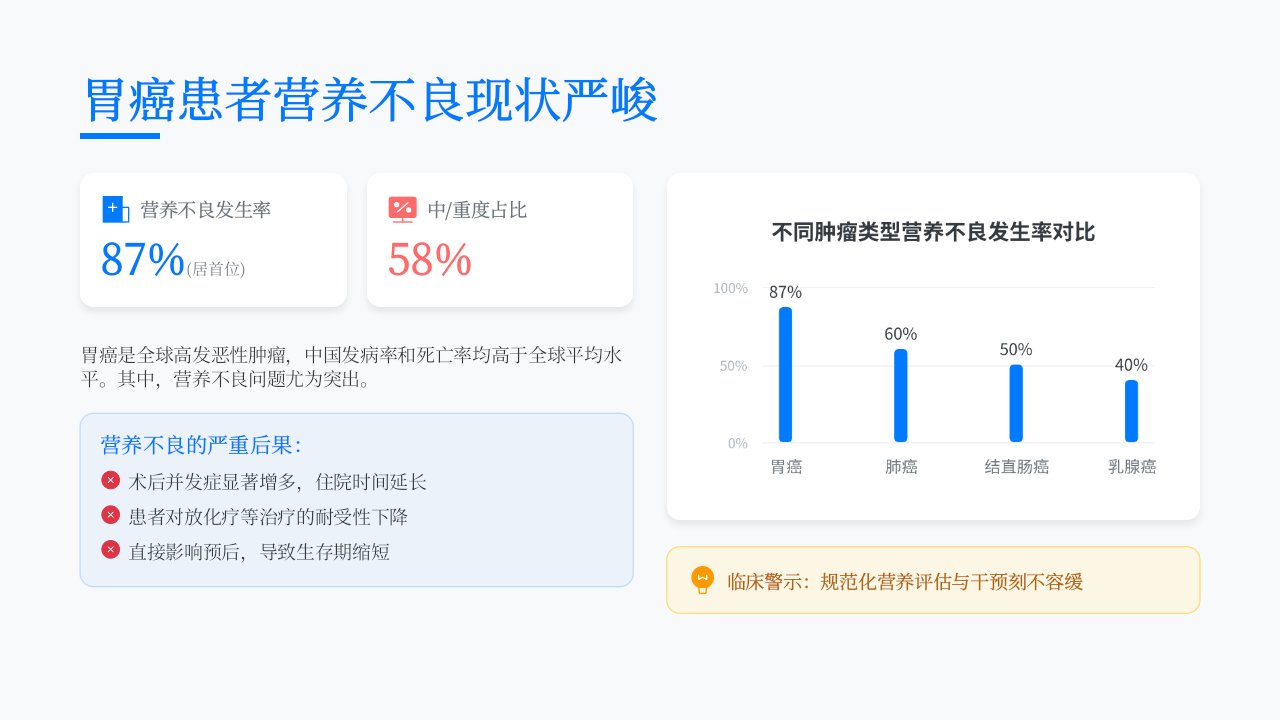Click the large 87% statistic
1280x720 pixels.
pos(143,259)
